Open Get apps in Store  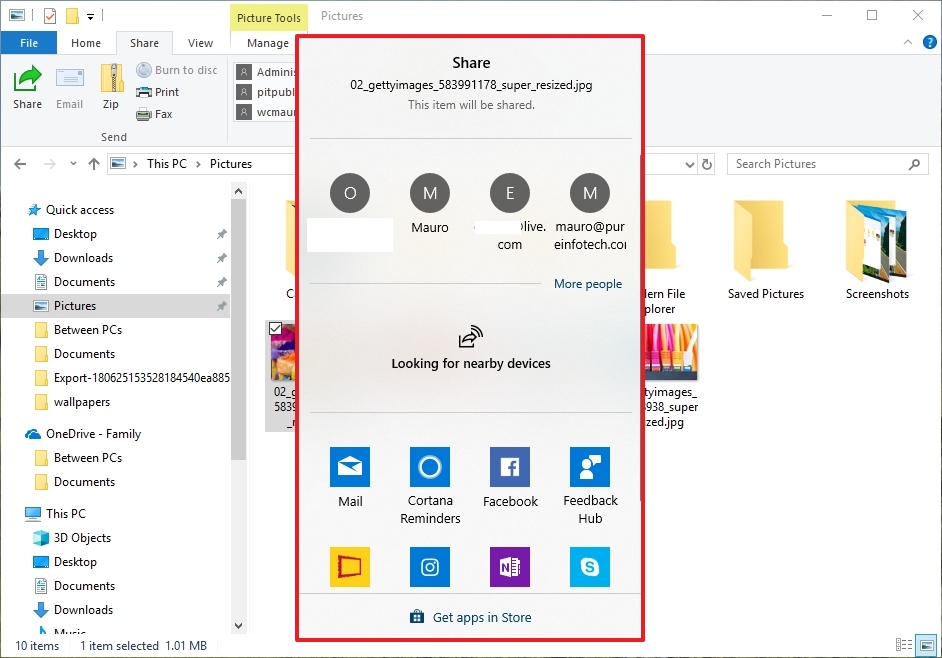pos(481,617)
